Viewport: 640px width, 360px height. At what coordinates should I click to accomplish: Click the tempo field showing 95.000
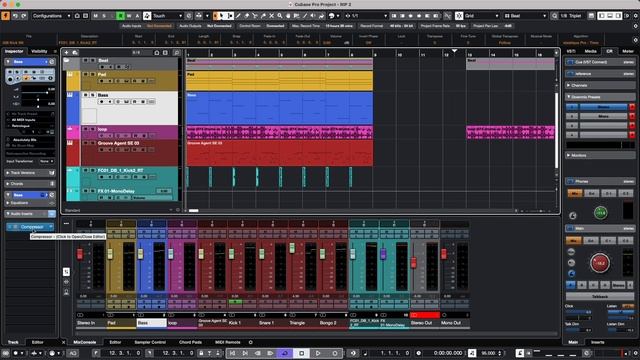[x=489, y=353]
